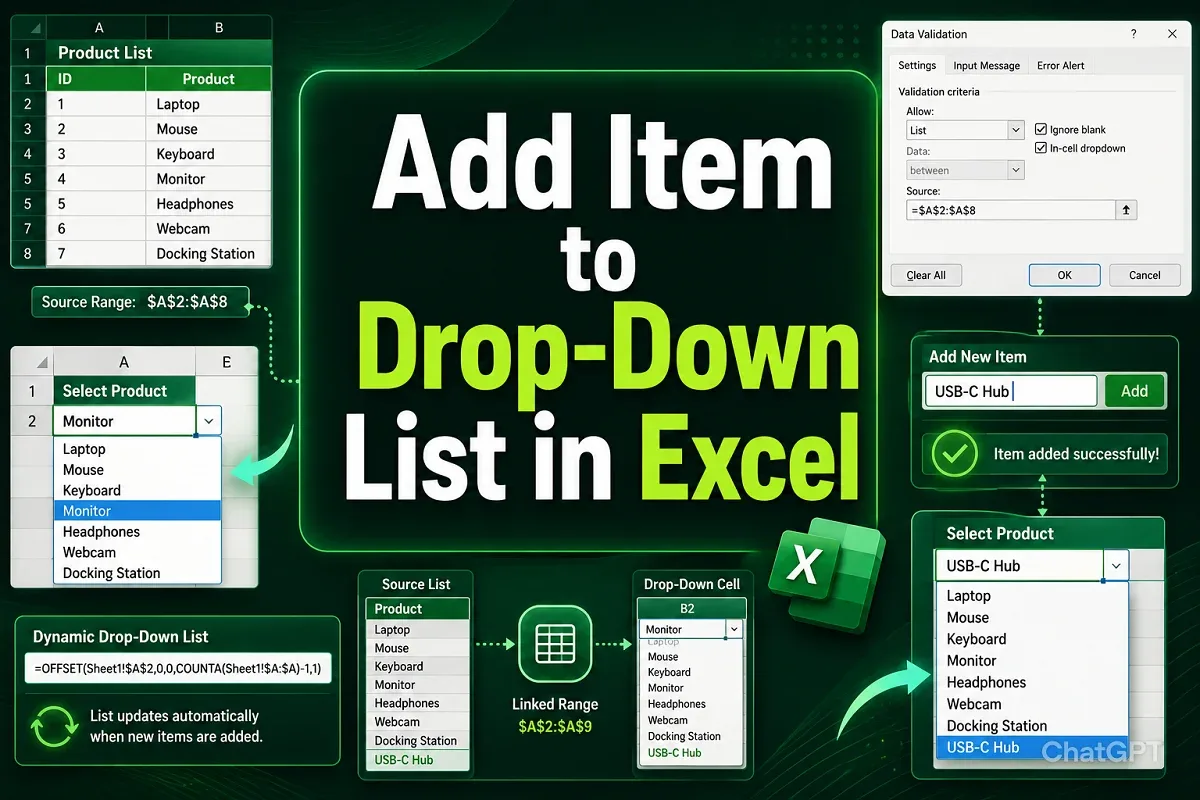Select column A header in Product List sheet
The width and height of the screenshot is (1200, 800).
click(x=98, y=28)
